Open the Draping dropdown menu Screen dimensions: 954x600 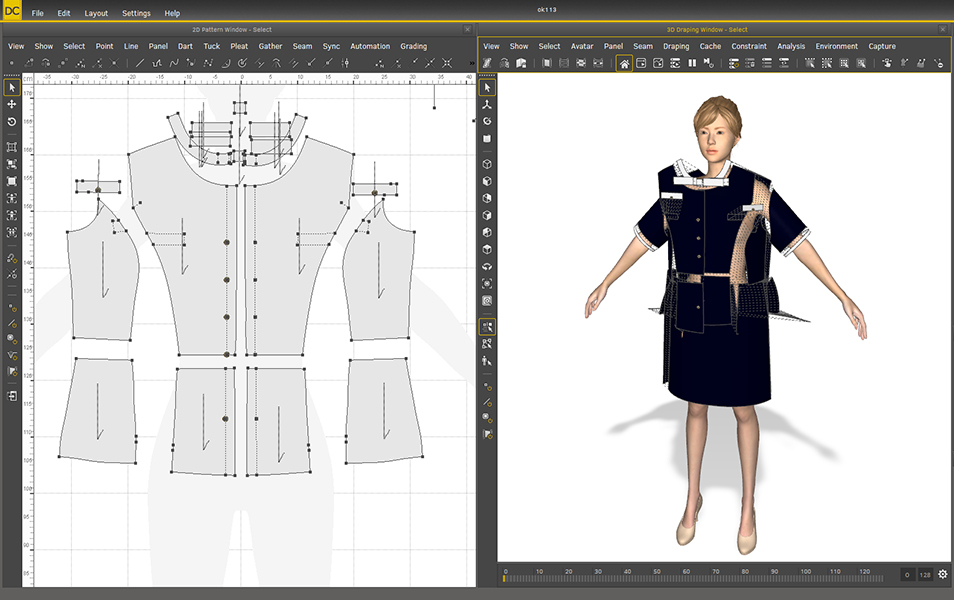click(676, 46)
